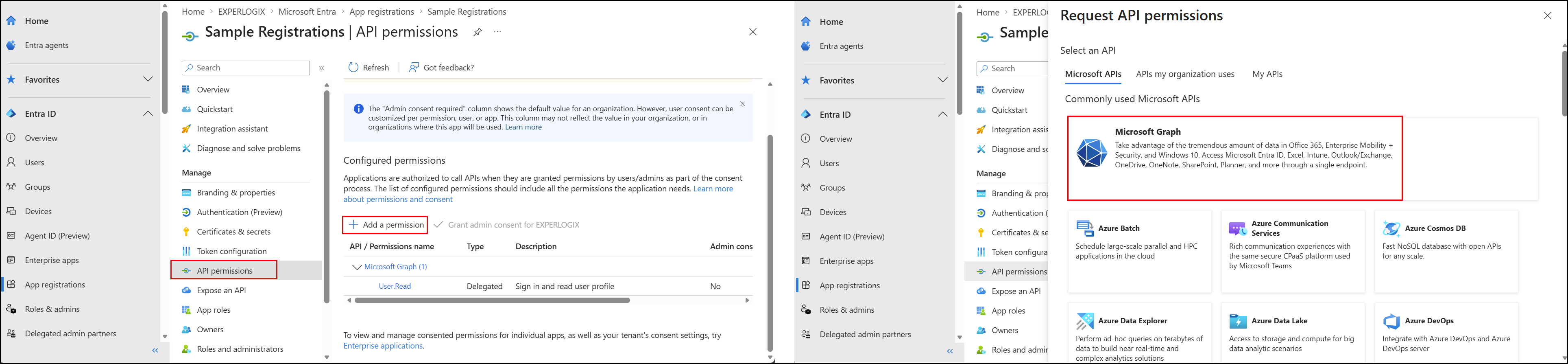The image size is (1568, 364).
Task: Close the Request API permissions panel
Action: click(x=1548, y=16)
